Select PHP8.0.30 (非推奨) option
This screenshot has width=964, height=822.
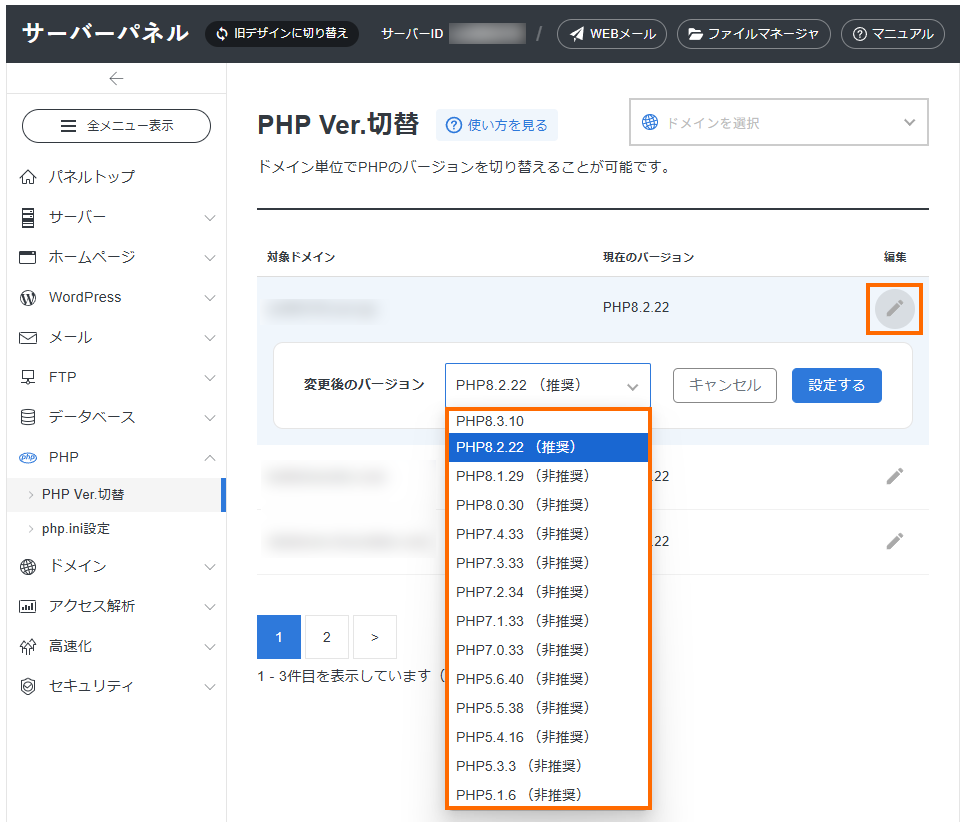click(x=548, y=505)
